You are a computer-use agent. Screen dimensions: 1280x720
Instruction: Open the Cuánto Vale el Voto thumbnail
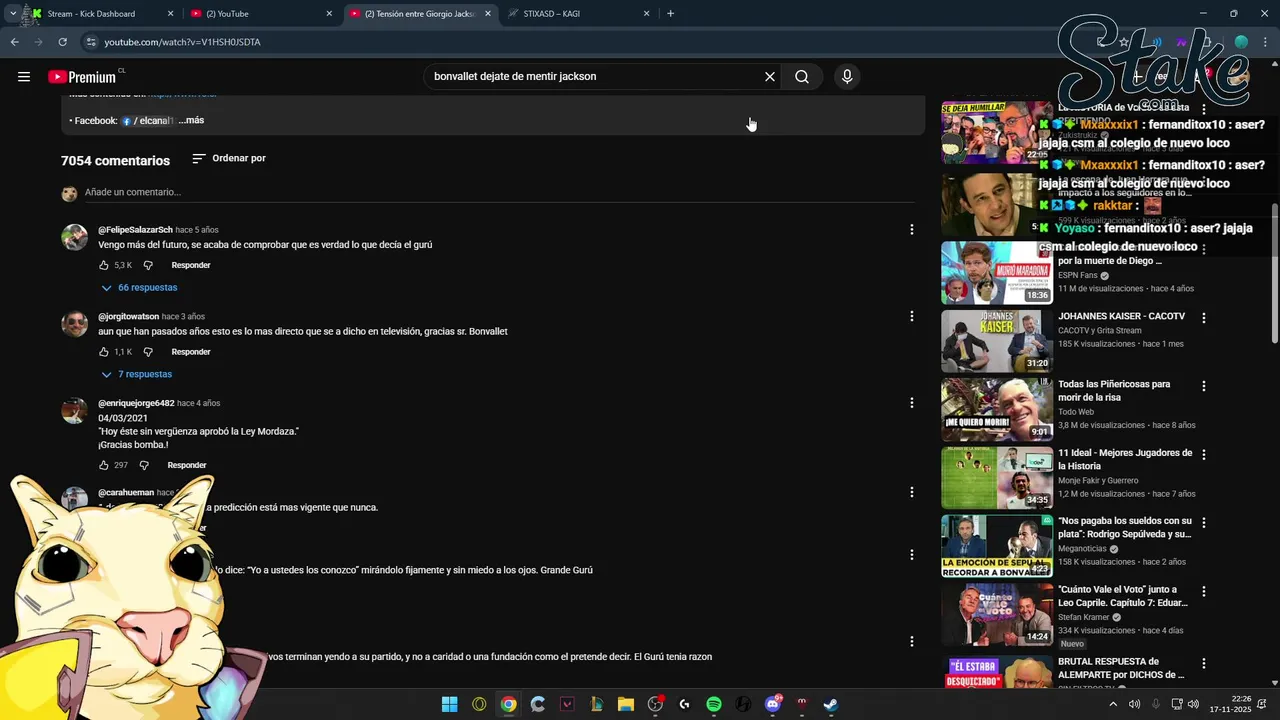[997, 615]
